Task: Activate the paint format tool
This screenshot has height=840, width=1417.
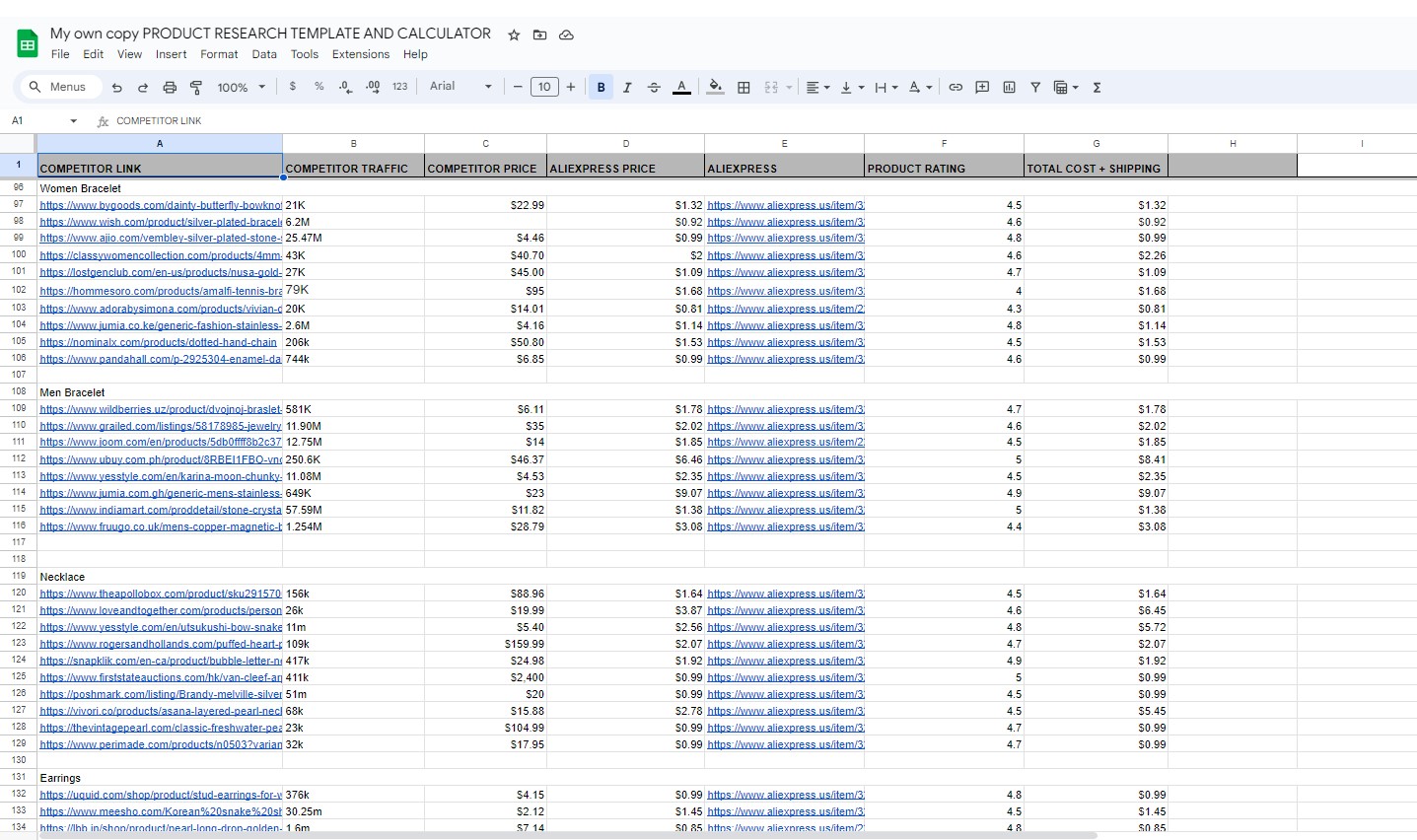Action: (196, 87)
